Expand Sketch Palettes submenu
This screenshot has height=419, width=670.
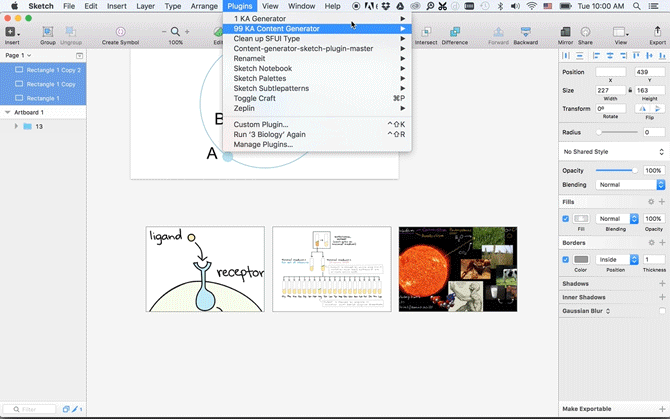317,78
